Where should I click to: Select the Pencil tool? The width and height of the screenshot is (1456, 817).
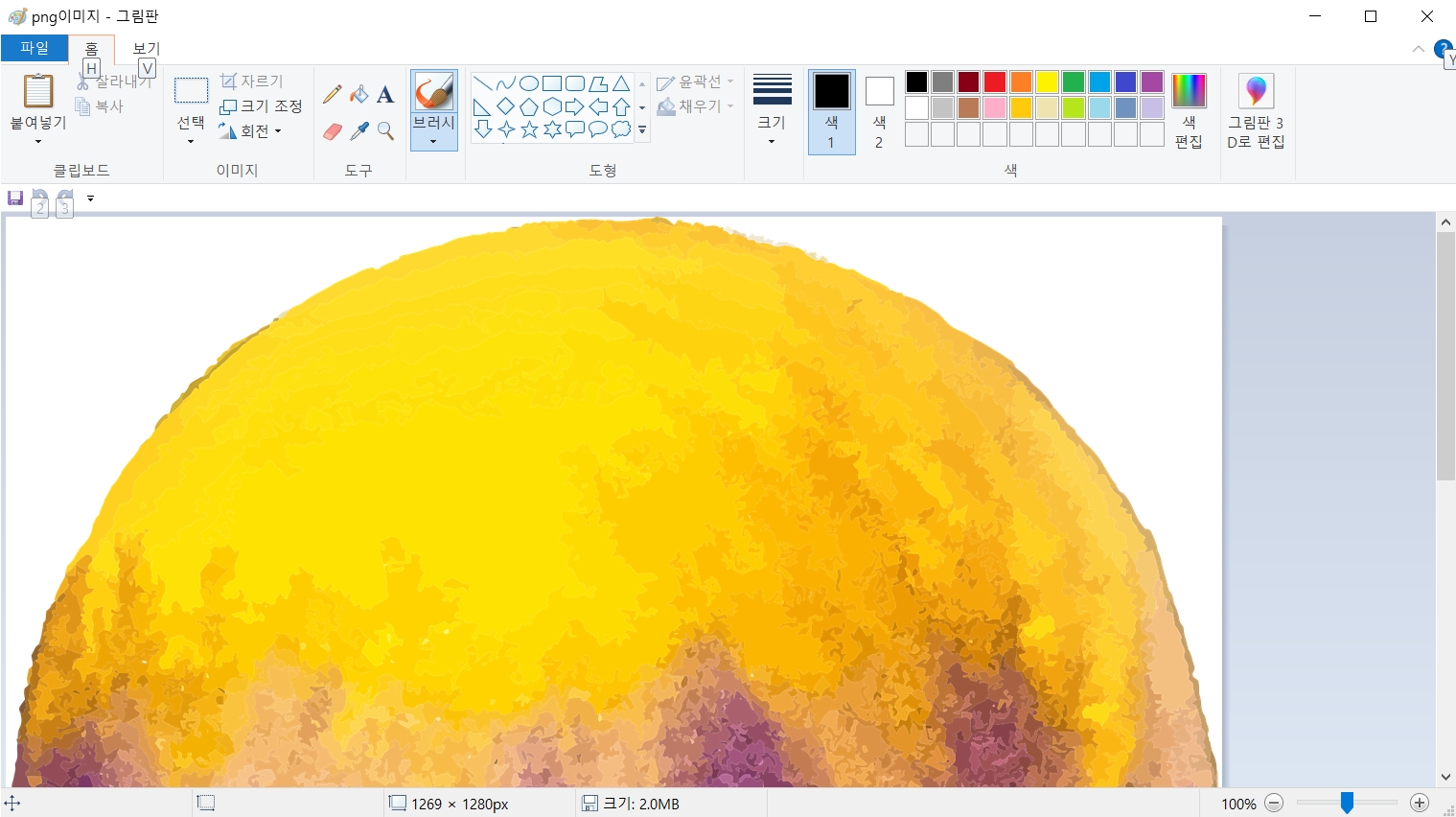click(333, 94)
